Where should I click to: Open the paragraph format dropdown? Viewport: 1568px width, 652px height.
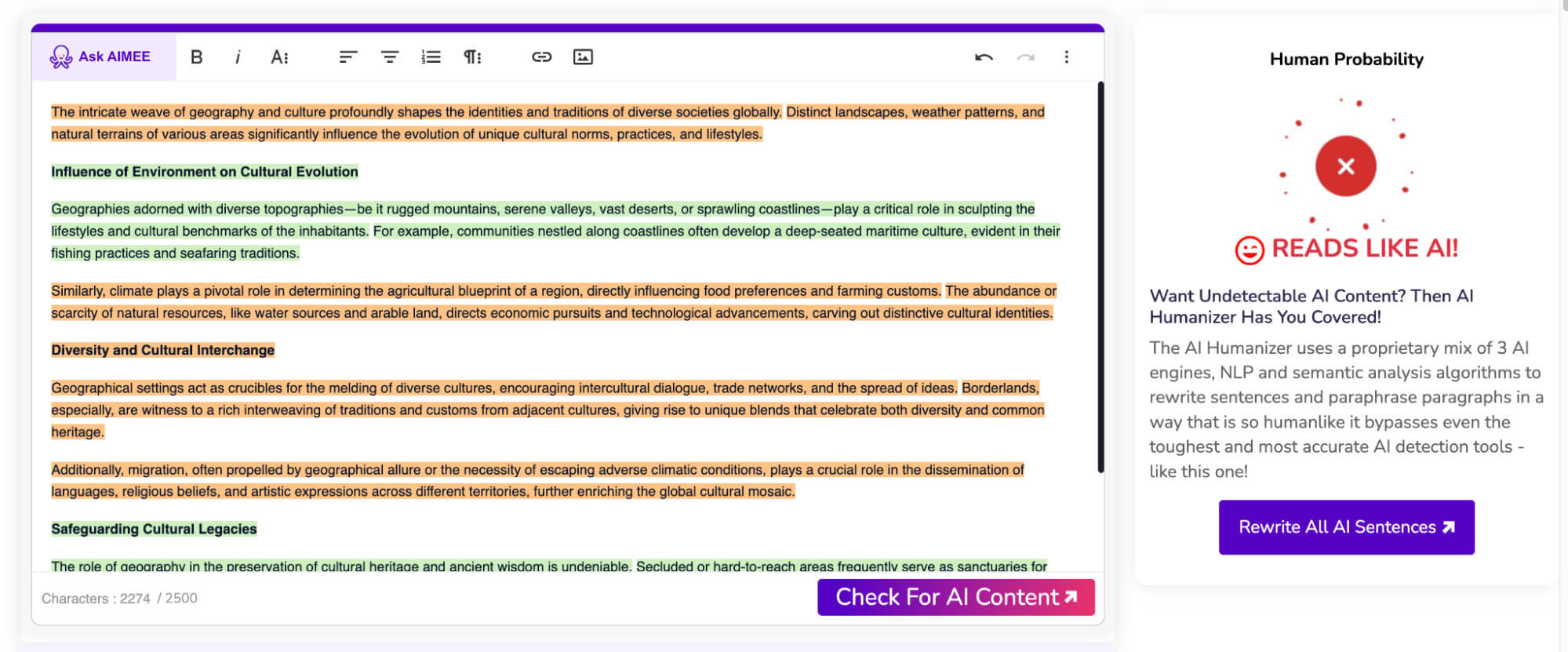472,56
